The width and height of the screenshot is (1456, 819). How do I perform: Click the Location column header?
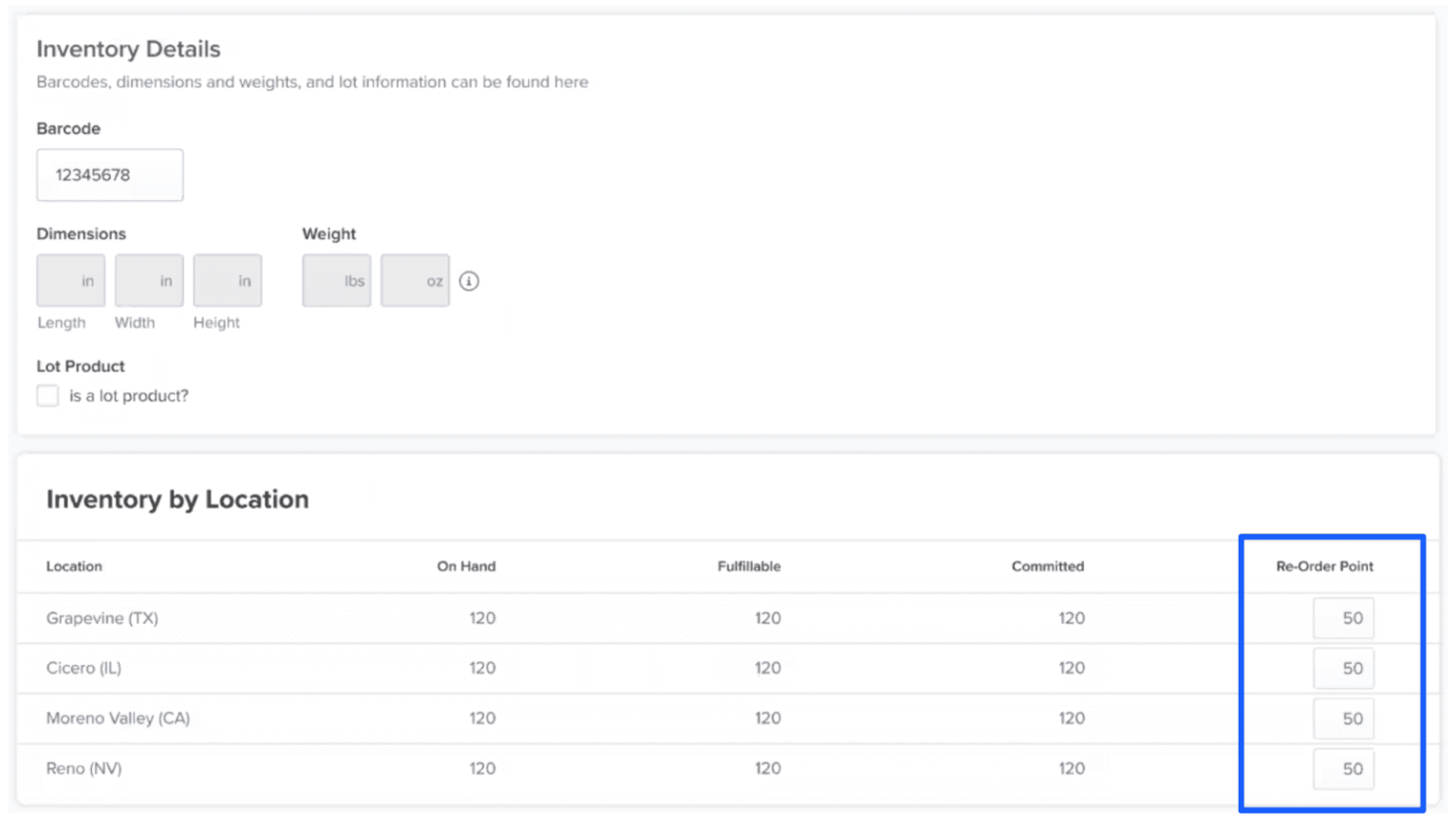coord(74,567)
